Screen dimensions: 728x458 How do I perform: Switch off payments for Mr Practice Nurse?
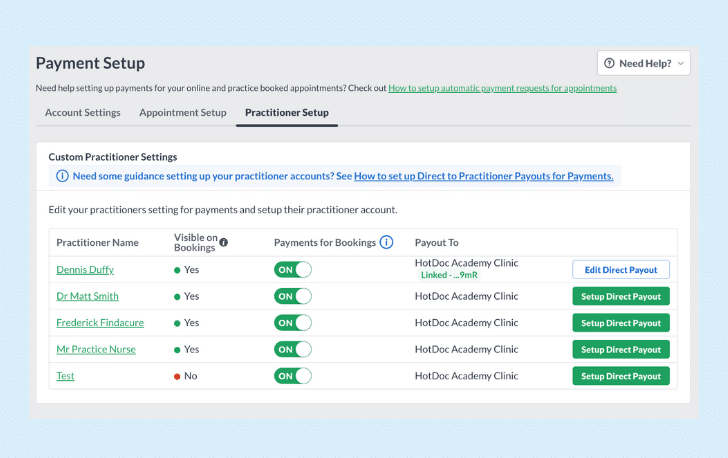(292, 349)
